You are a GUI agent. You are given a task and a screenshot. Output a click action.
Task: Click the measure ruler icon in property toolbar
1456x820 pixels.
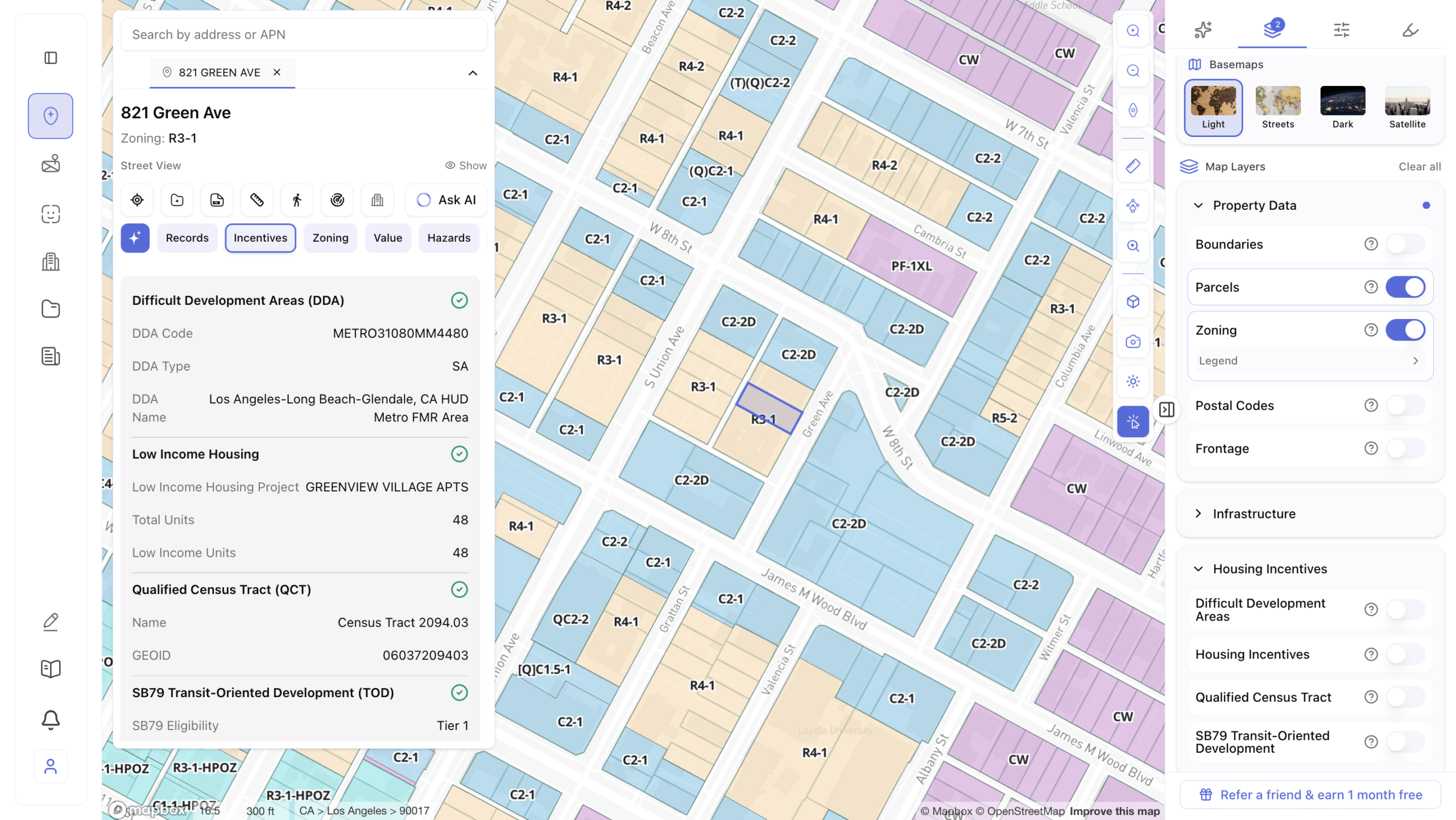coord(257,200)
